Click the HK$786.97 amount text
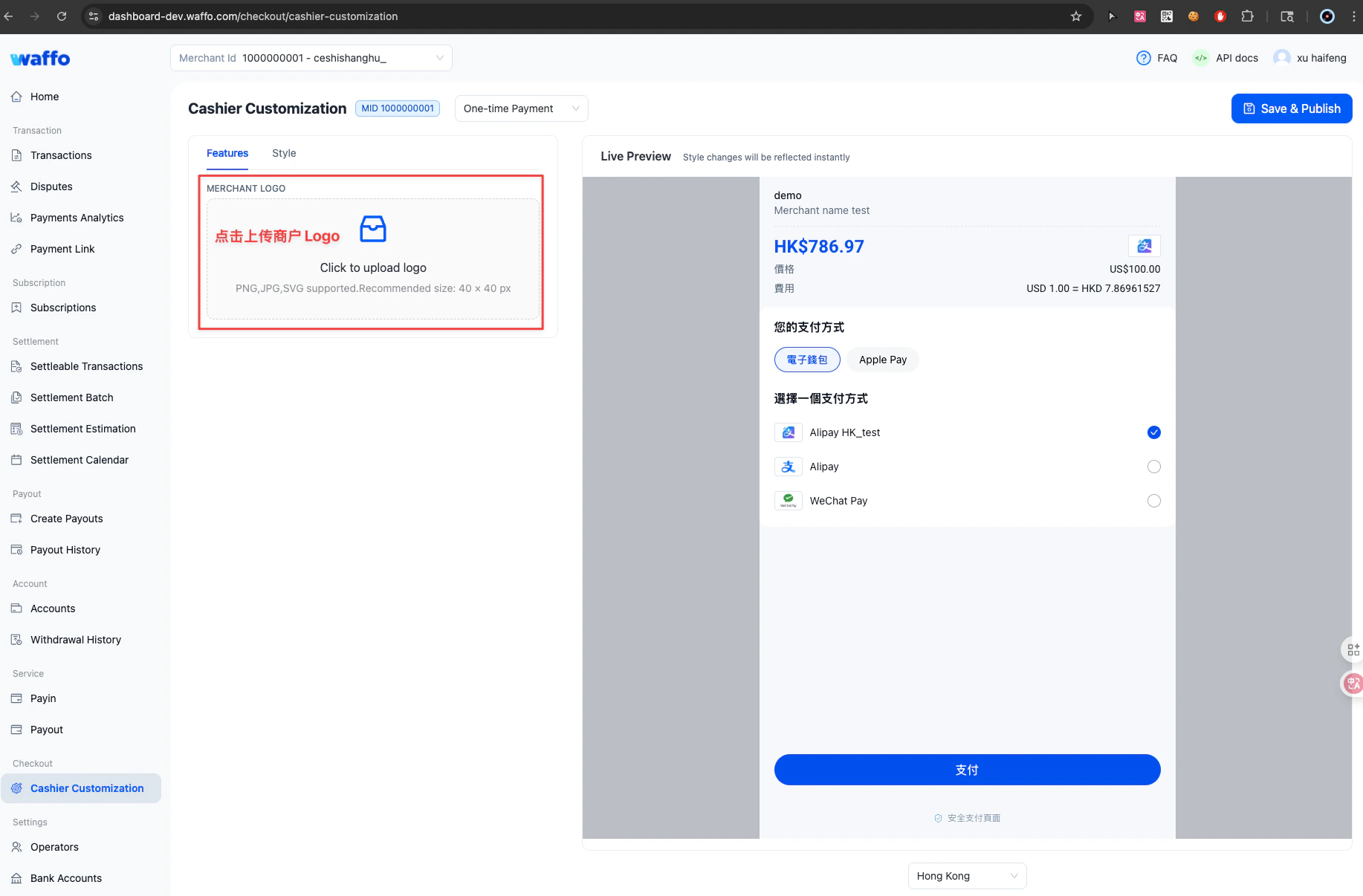 tap(819, 247)
